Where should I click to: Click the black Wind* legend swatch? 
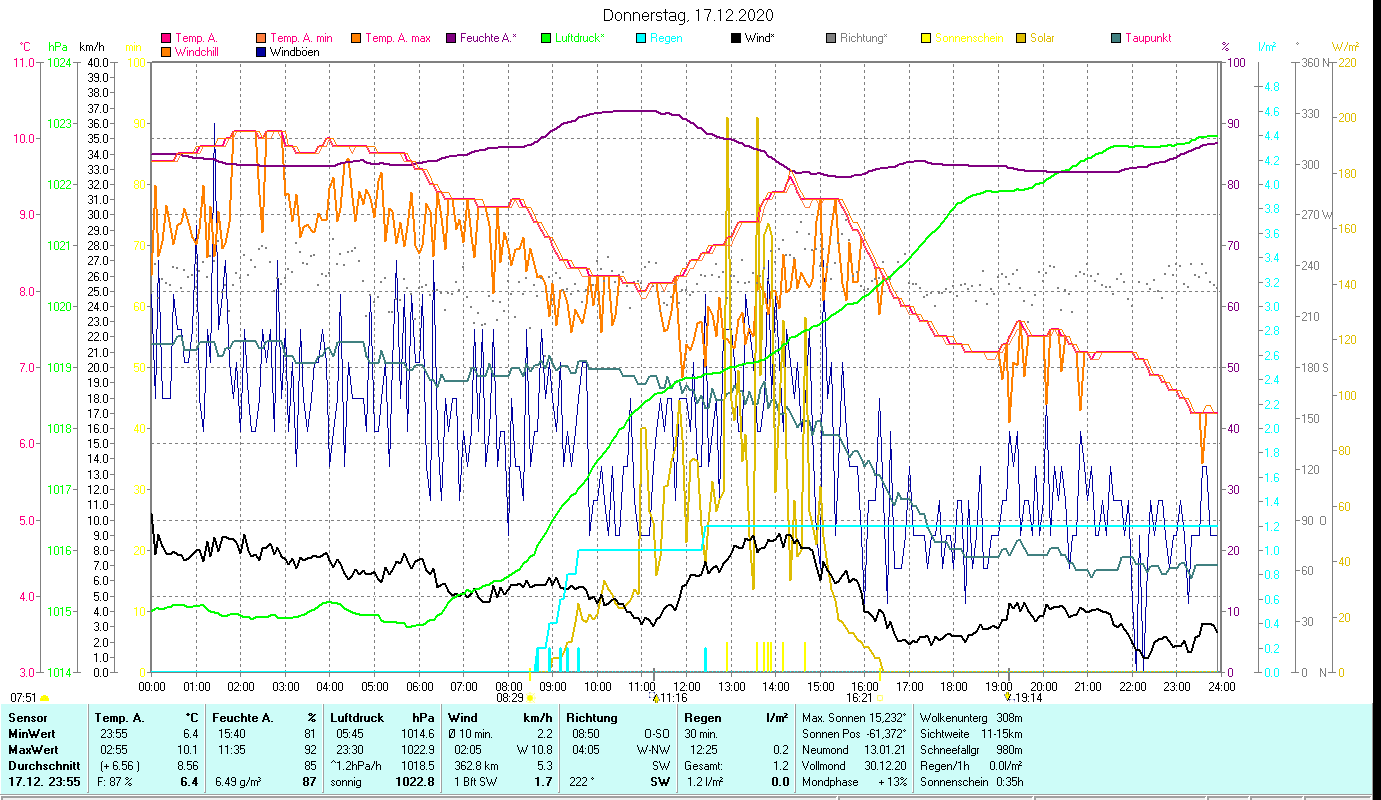tap(736, 39)
